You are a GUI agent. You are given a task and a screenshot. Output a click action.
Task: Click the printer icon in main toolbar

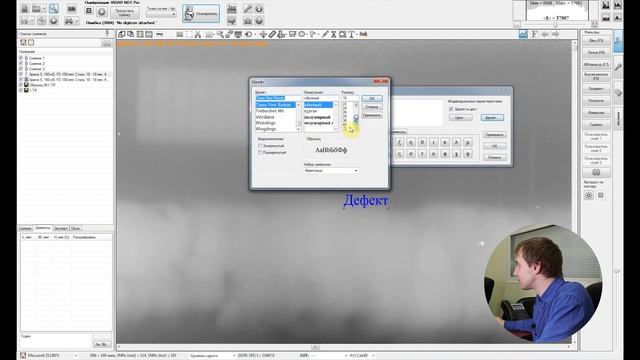pyautogui.click(x=69, y=20)
